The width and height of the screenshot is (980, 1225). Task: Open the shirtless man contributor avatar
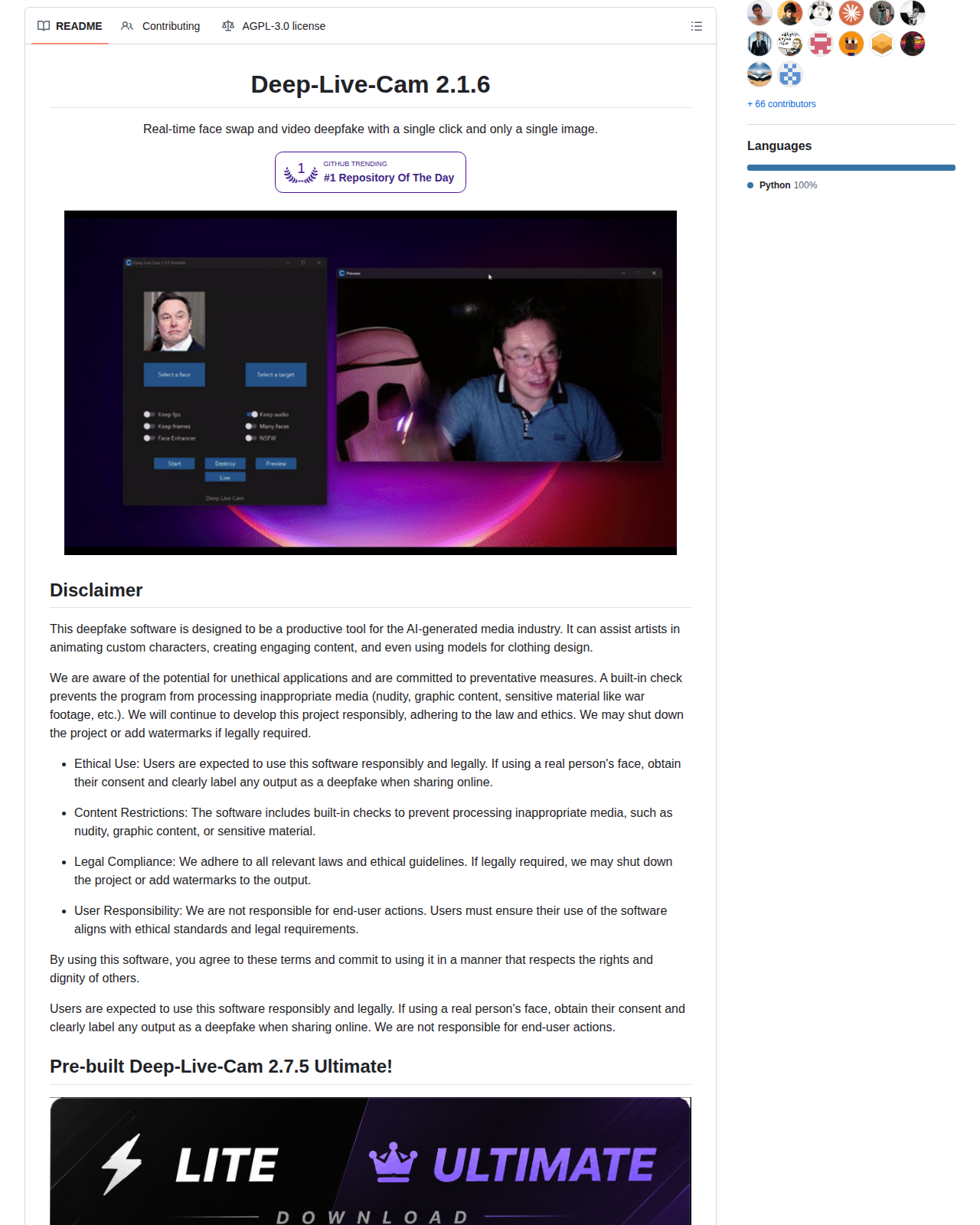click(759, 12)
